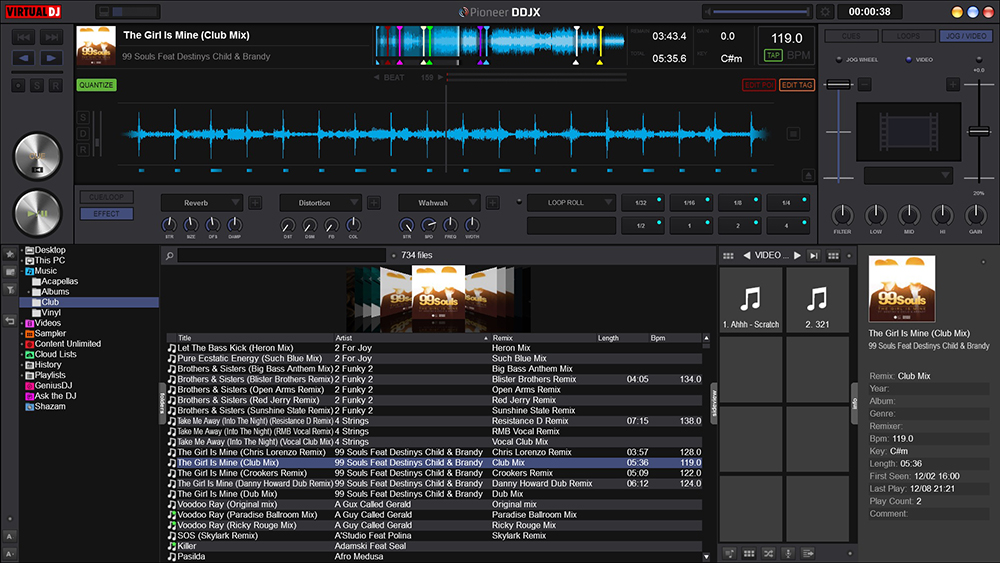The width and height of the screenshot is (1000, 563).
Task: Click the previous track skip-back button
Action: pyautogui.click(x=24, y=37)
